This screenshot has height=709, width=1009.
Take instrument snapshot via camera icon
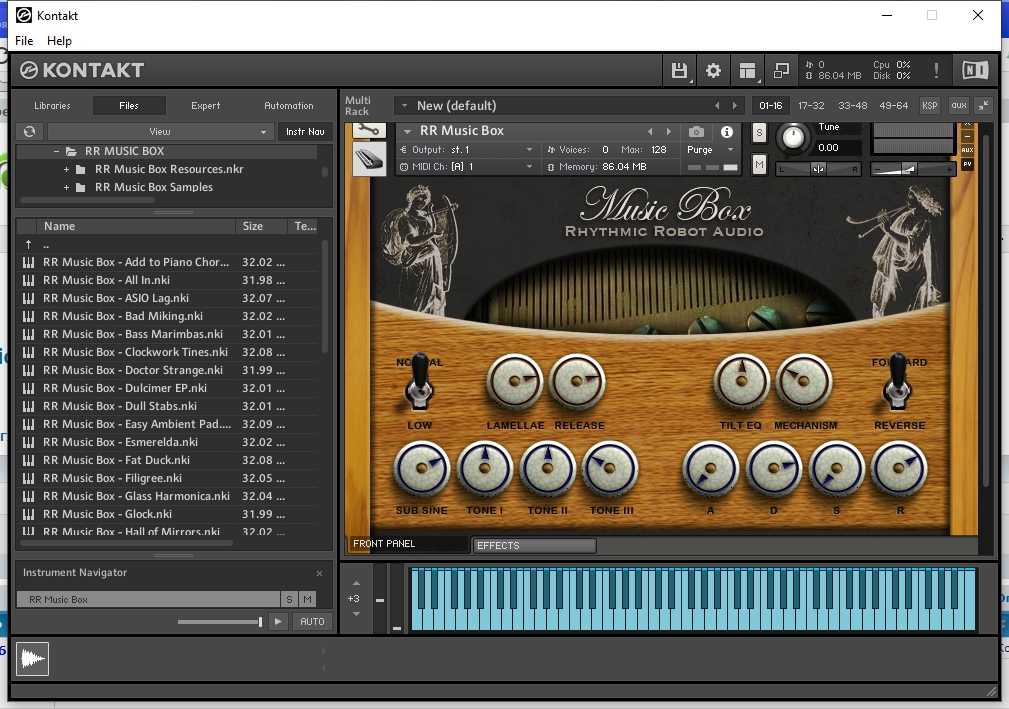click(x=696, y=132)
